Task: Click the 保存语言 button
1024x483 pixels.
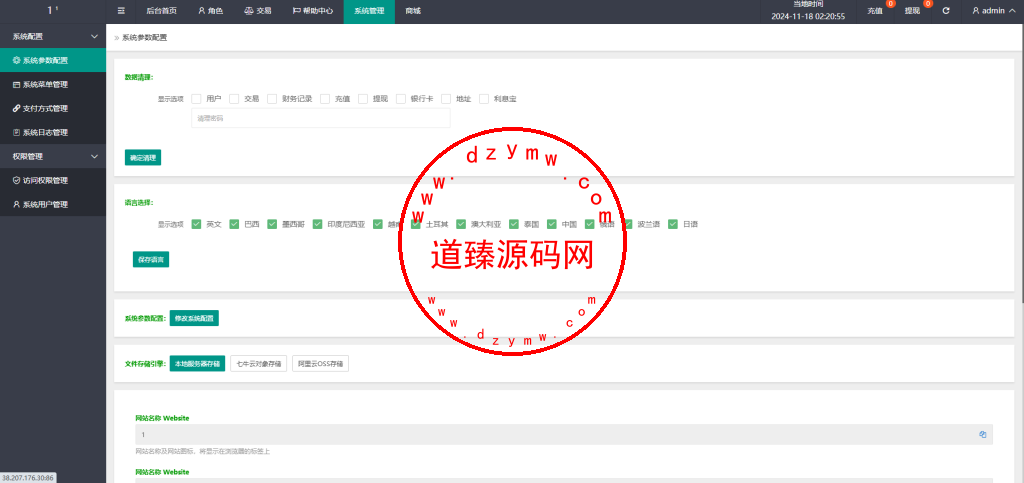Action: click(x=151, y=259)
